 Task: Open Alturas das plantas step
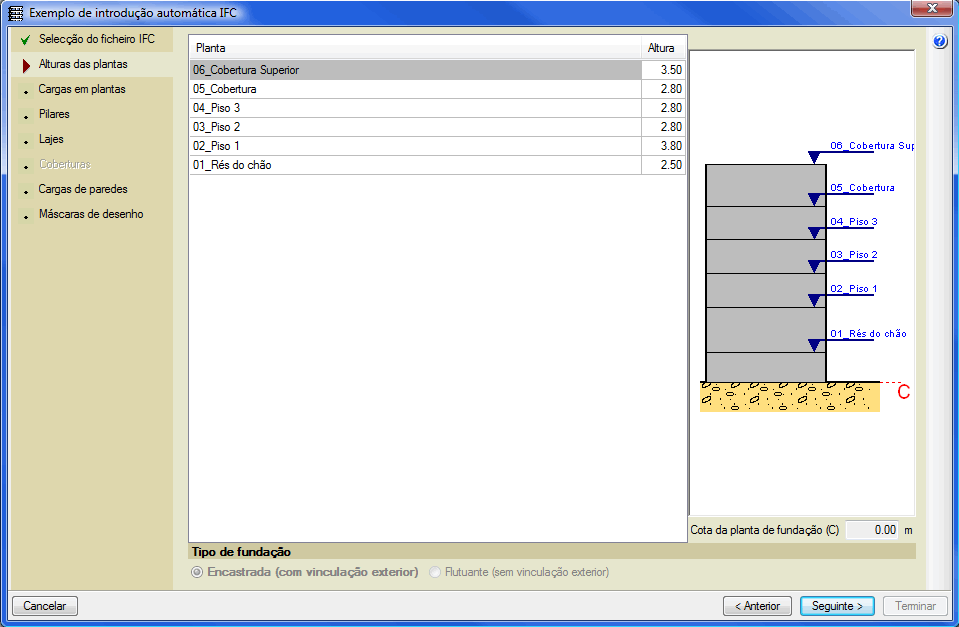pos(83,64)
